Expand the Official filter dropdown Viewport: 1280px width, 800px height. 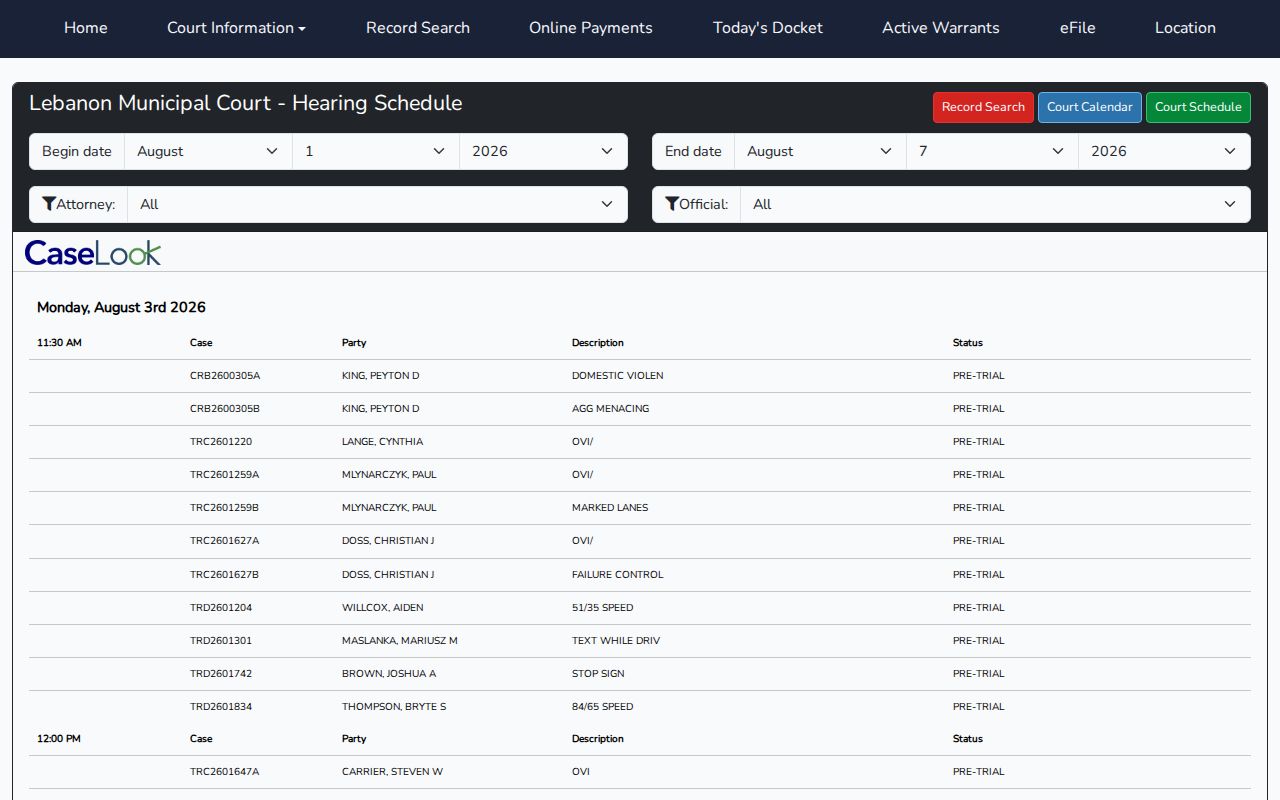point(995,204)
